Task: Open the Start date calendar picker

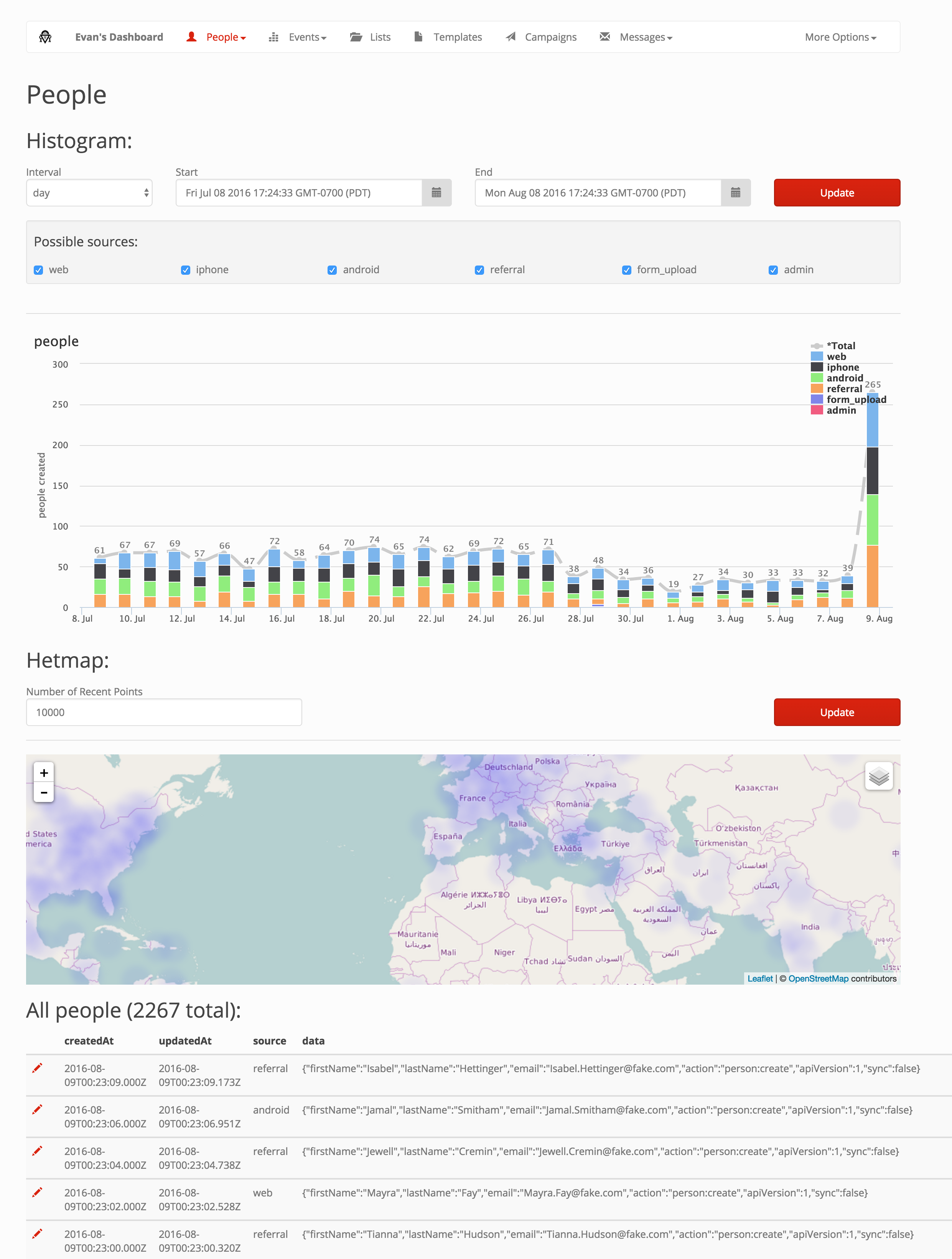Action: coord(436,193)
